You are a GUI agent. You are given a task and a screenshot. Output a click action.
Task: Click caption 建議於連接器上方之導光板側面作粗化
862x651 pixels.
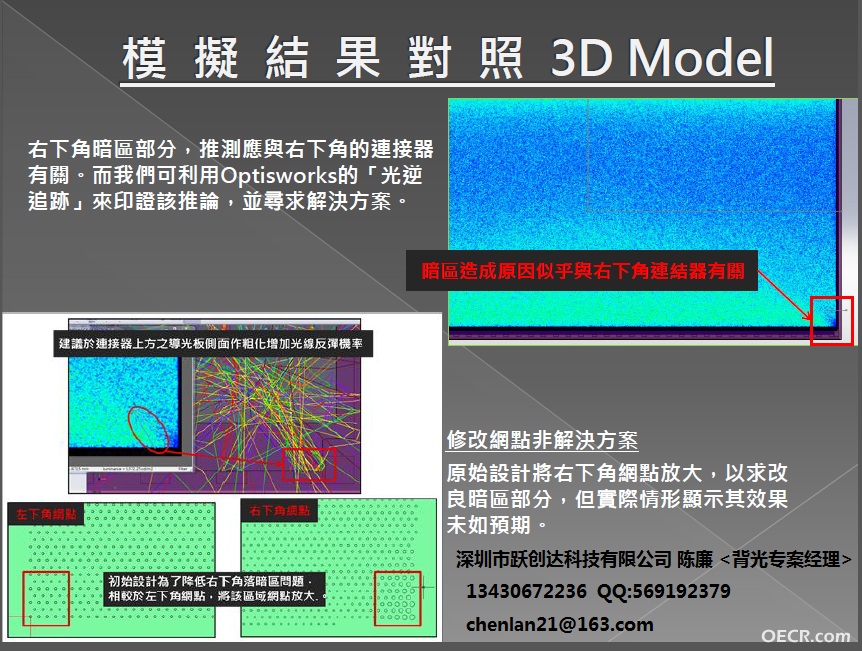click(x=213, y=344)
